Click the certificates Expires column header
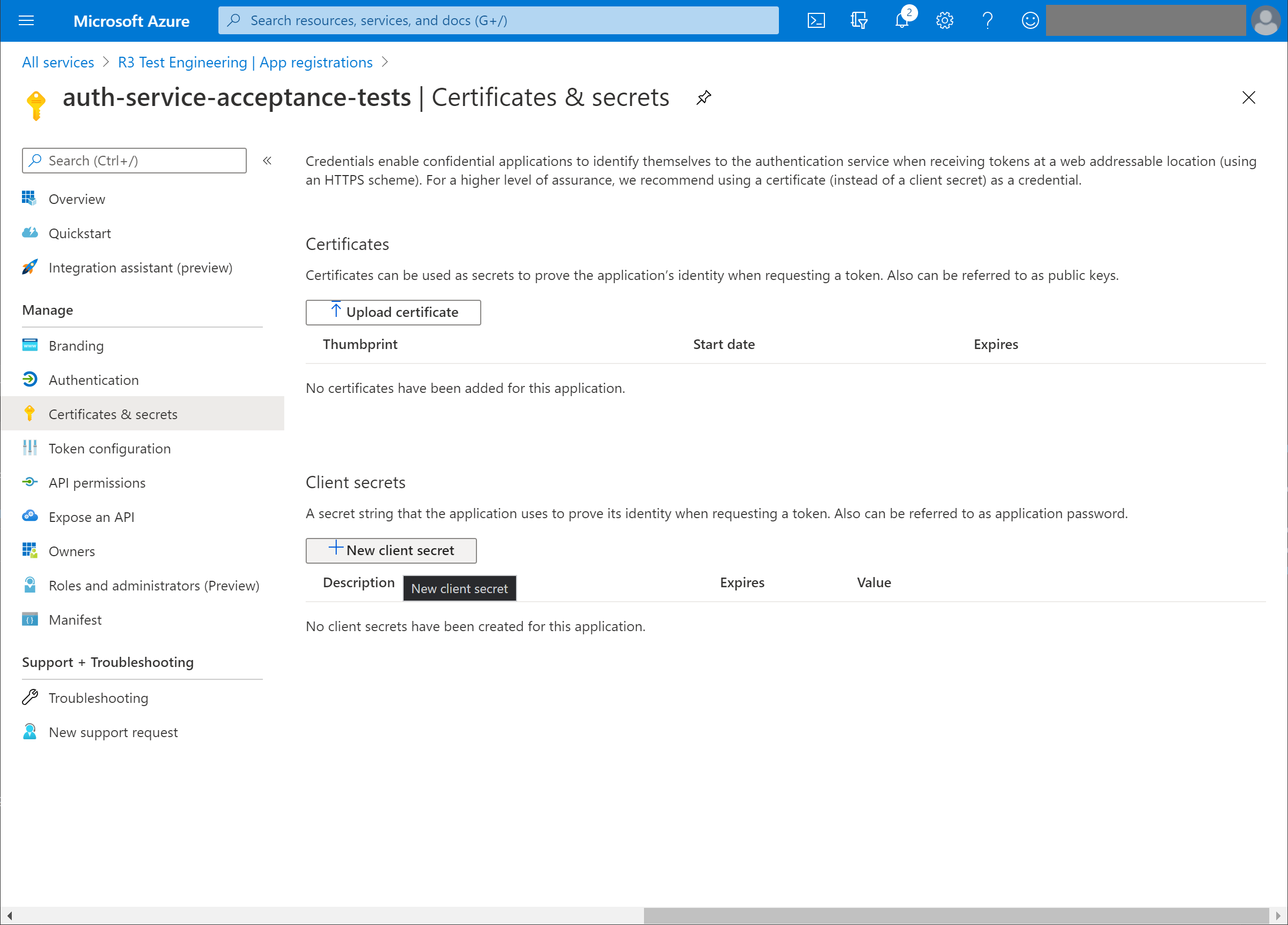 click(996, 344)
